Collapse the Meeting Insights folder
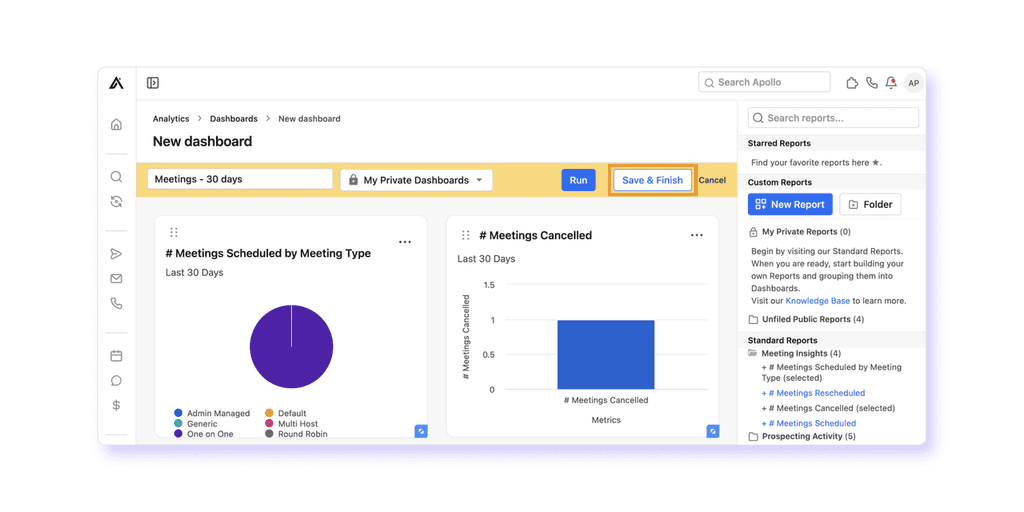 [794, 353]
